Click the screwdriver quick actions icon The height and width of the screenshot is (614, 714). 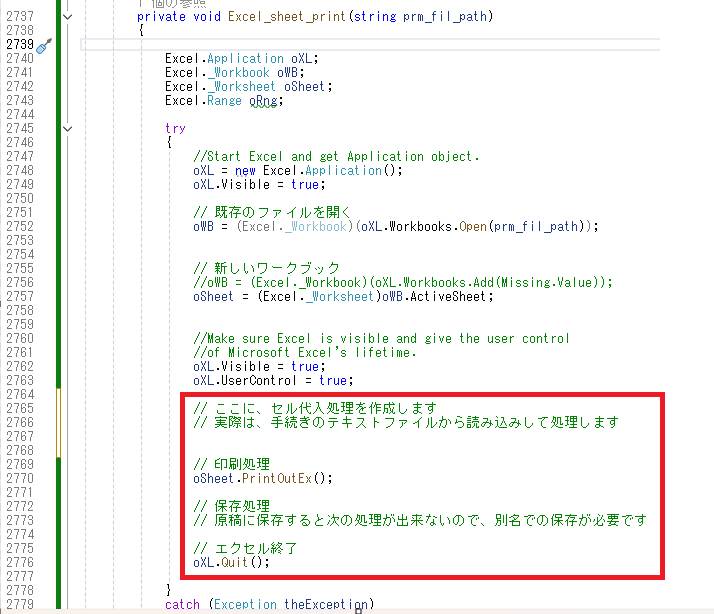(44, 46)
